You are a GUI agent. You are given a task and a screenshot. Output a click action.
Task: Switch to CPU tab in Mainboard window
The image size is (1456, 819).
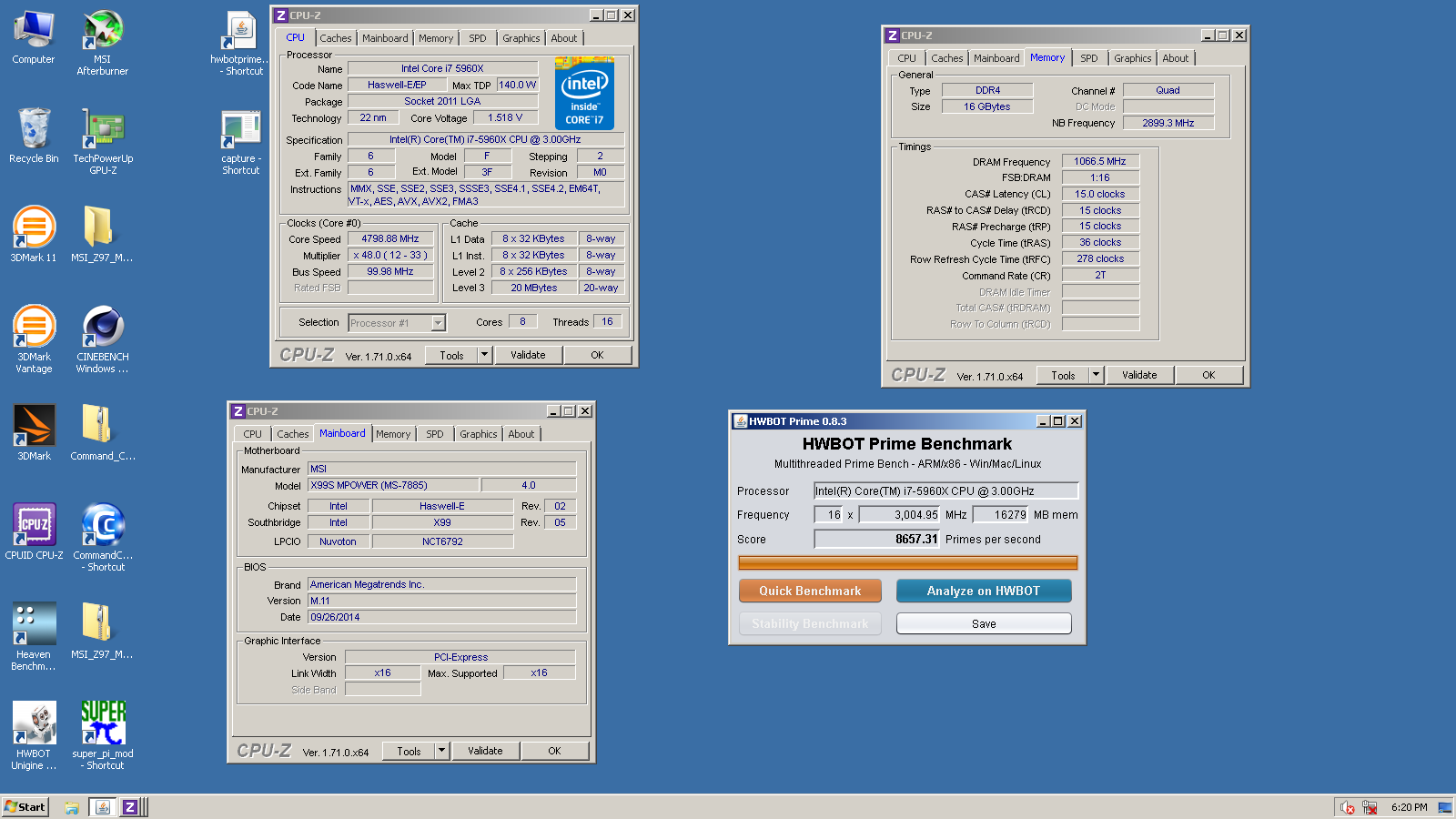(x=253, y=434)
